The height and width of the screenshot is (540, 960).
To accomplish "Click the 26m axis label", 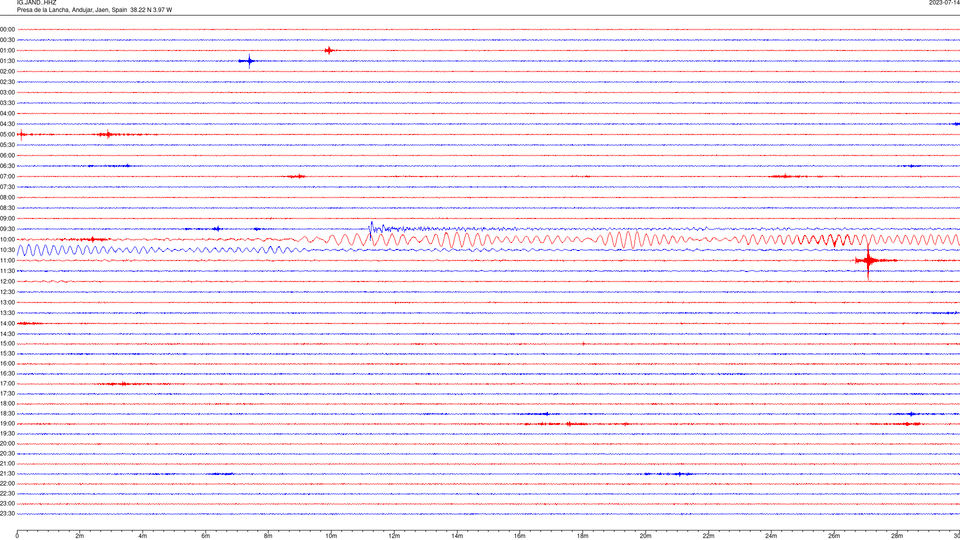I will point(834,536).
